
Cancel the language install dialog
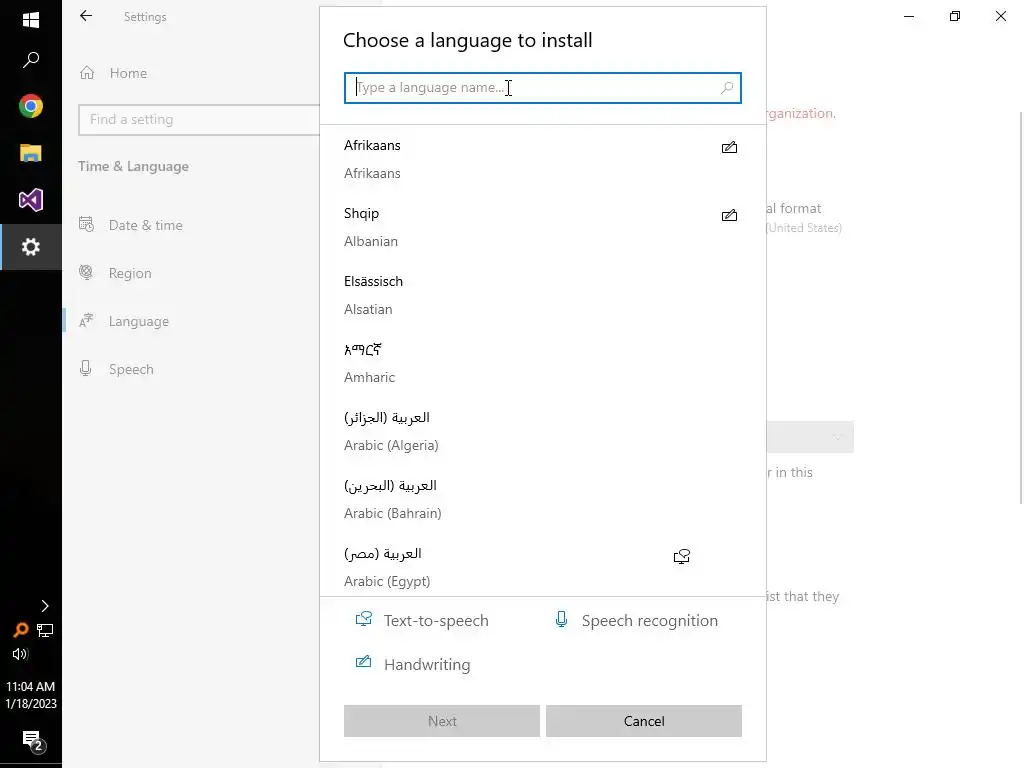[643, 721]
